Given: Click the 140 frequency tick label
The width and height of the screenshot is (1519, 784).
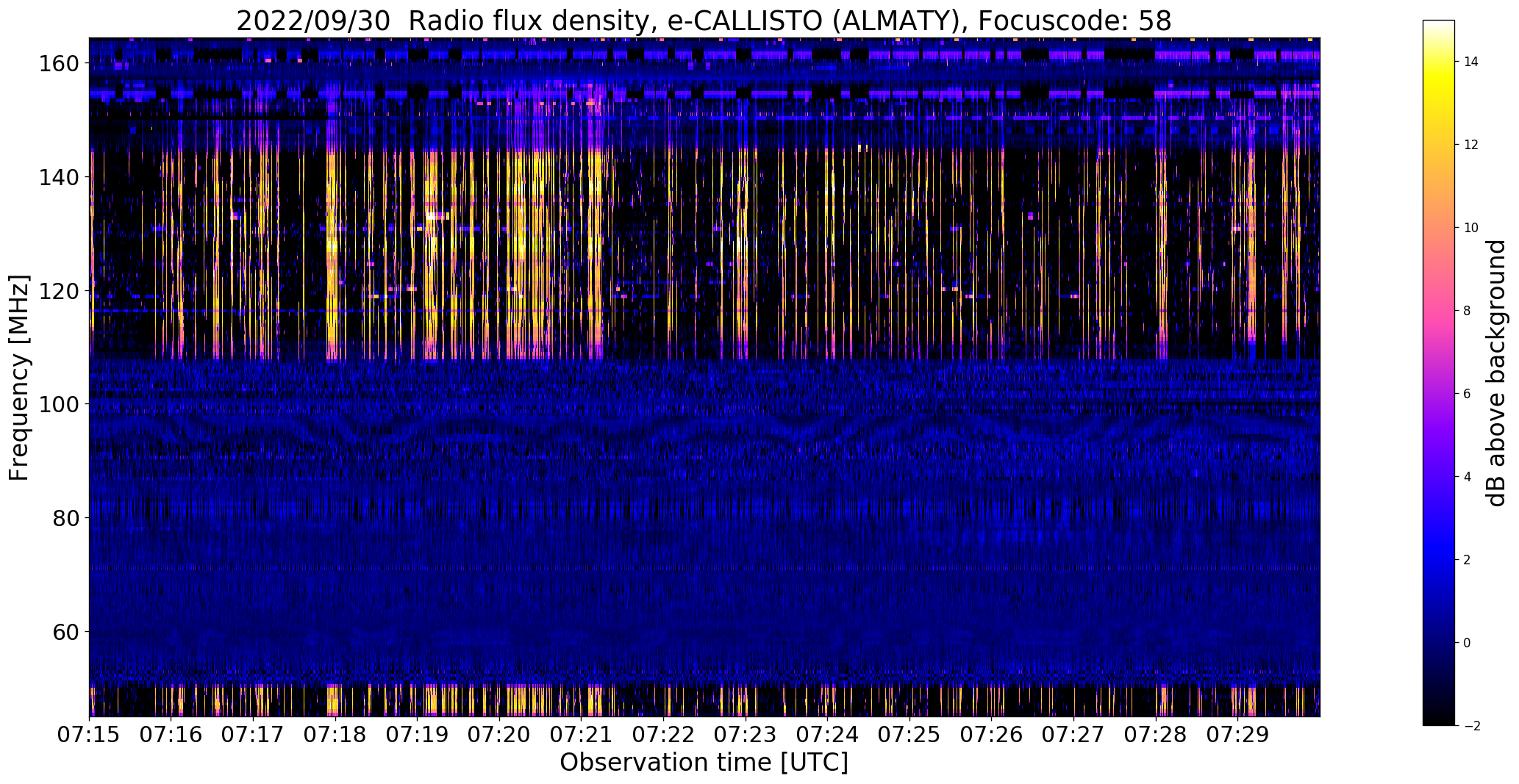Looking at the screenshot, I should point(58,177).
